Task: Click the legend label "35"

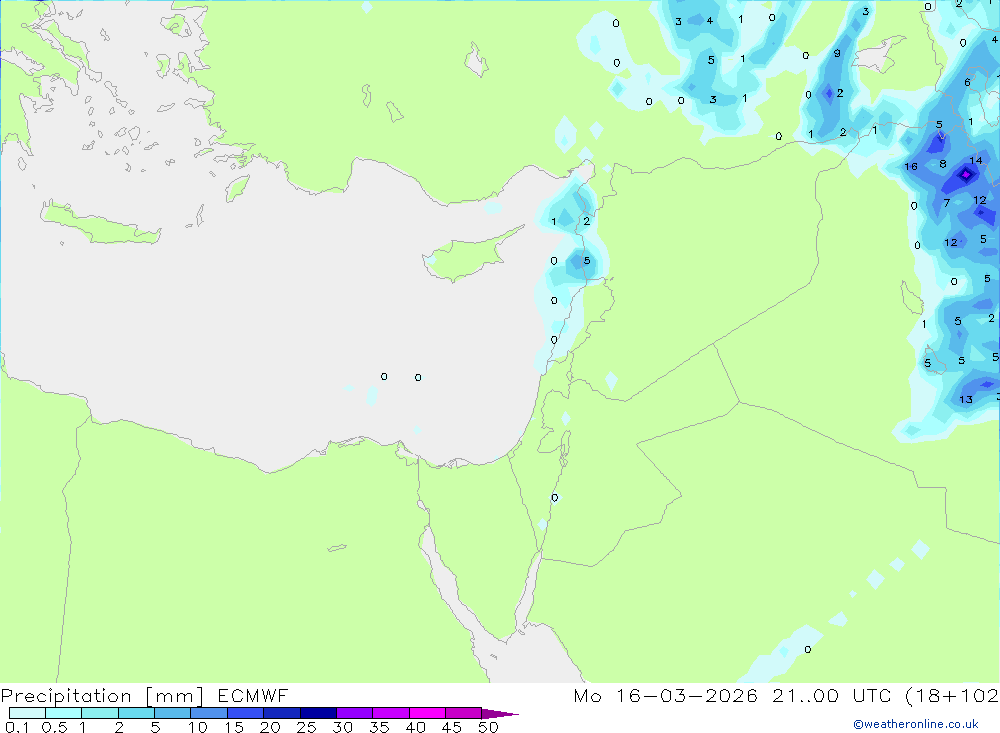Action: click(x=379, y=727)
